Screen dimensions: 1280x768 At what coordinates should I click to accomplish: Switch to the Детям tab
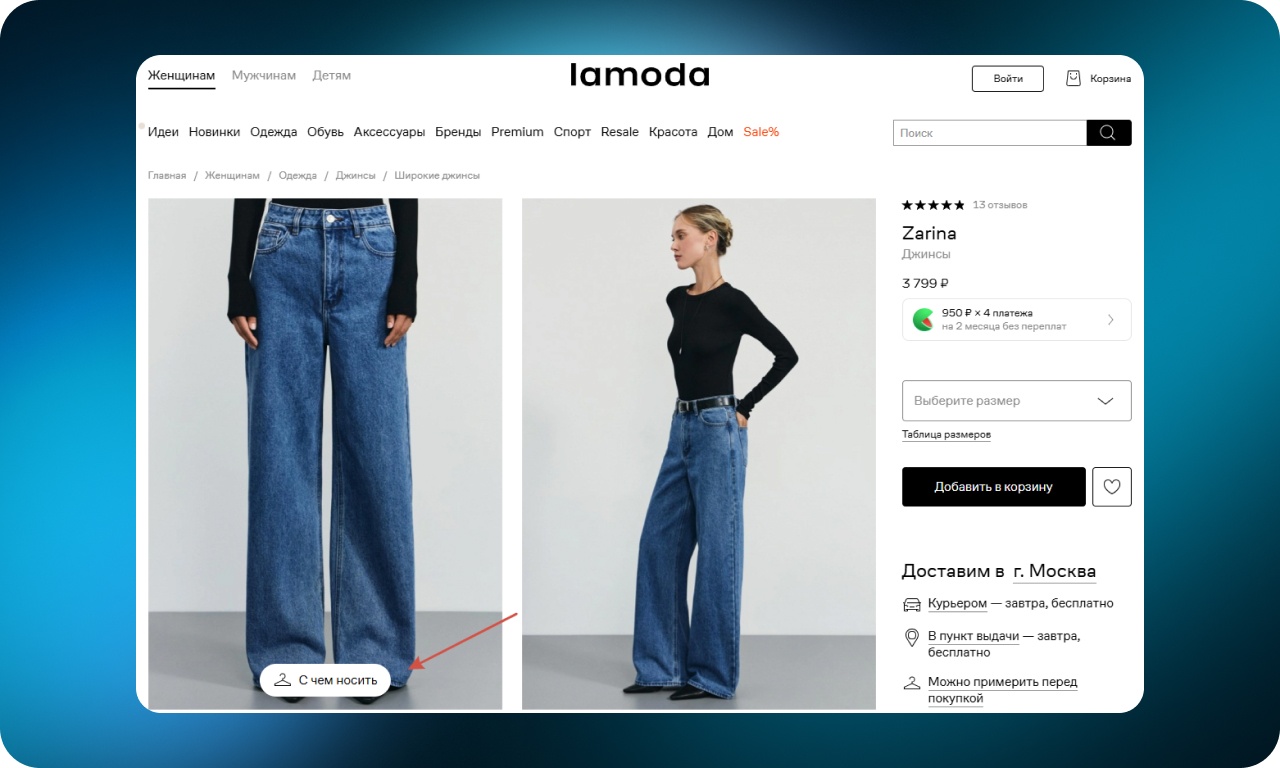click(331, 75)
